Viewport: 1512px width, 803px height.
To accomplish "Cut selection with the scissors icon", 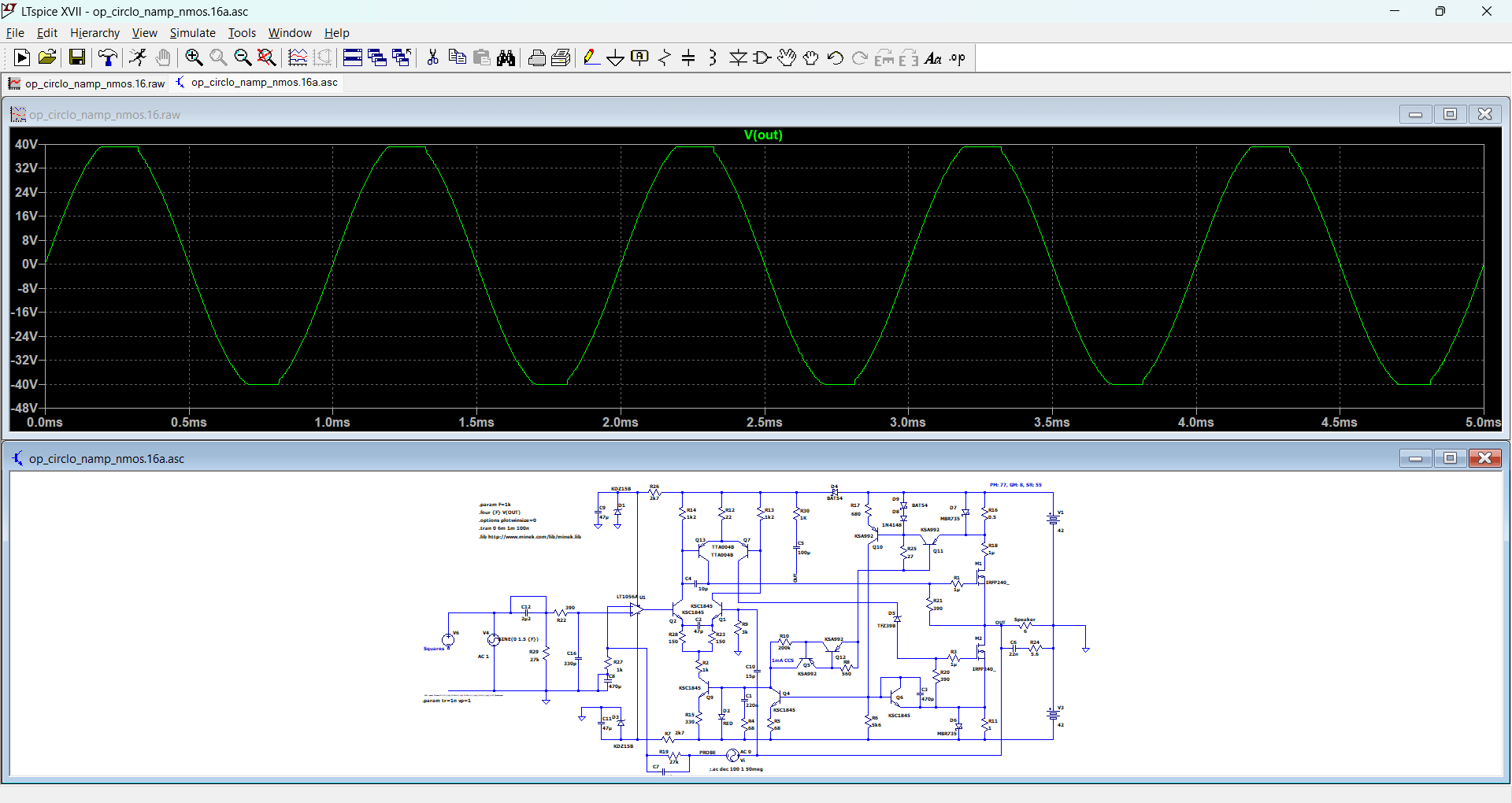I will click(432, 57).
